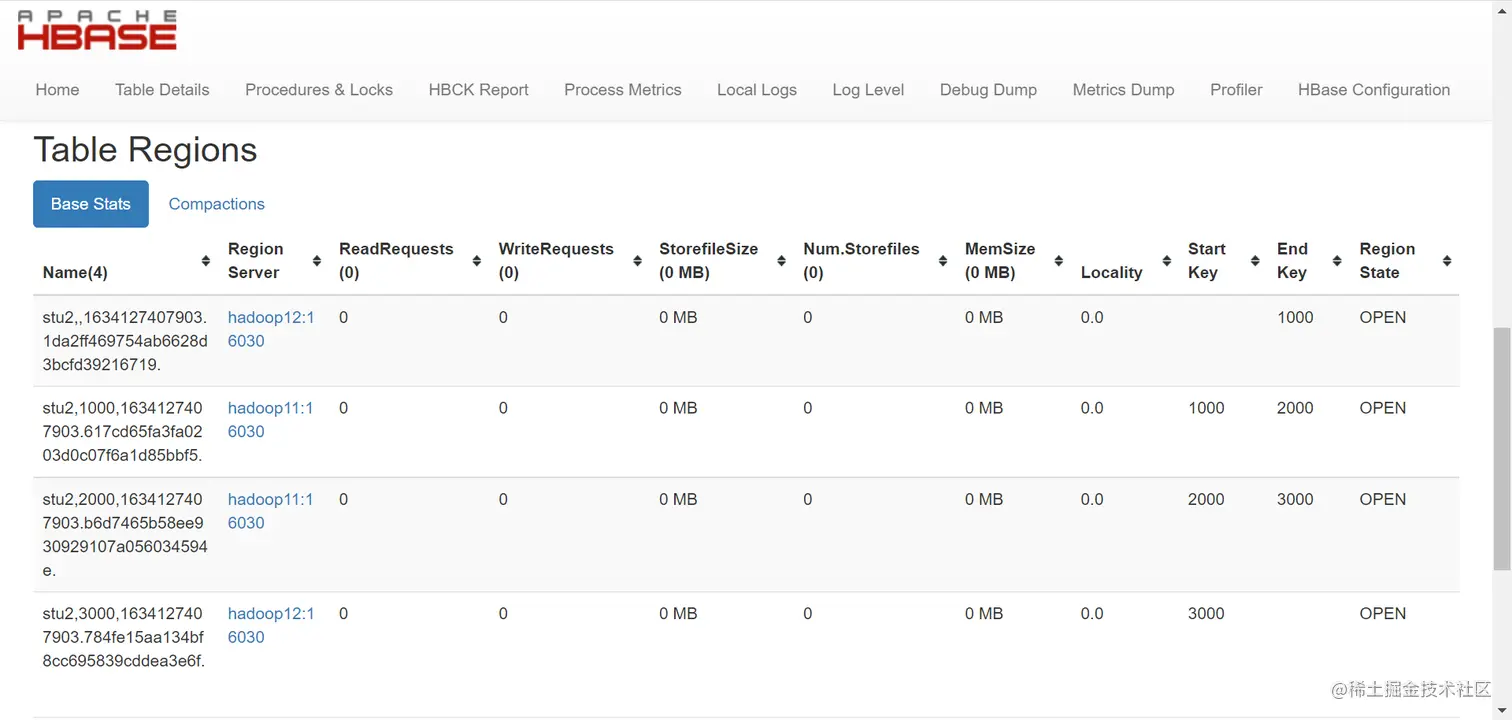1512x720 pixels.
Task: Switch to the Compactions tab
Action: (216, 204)
